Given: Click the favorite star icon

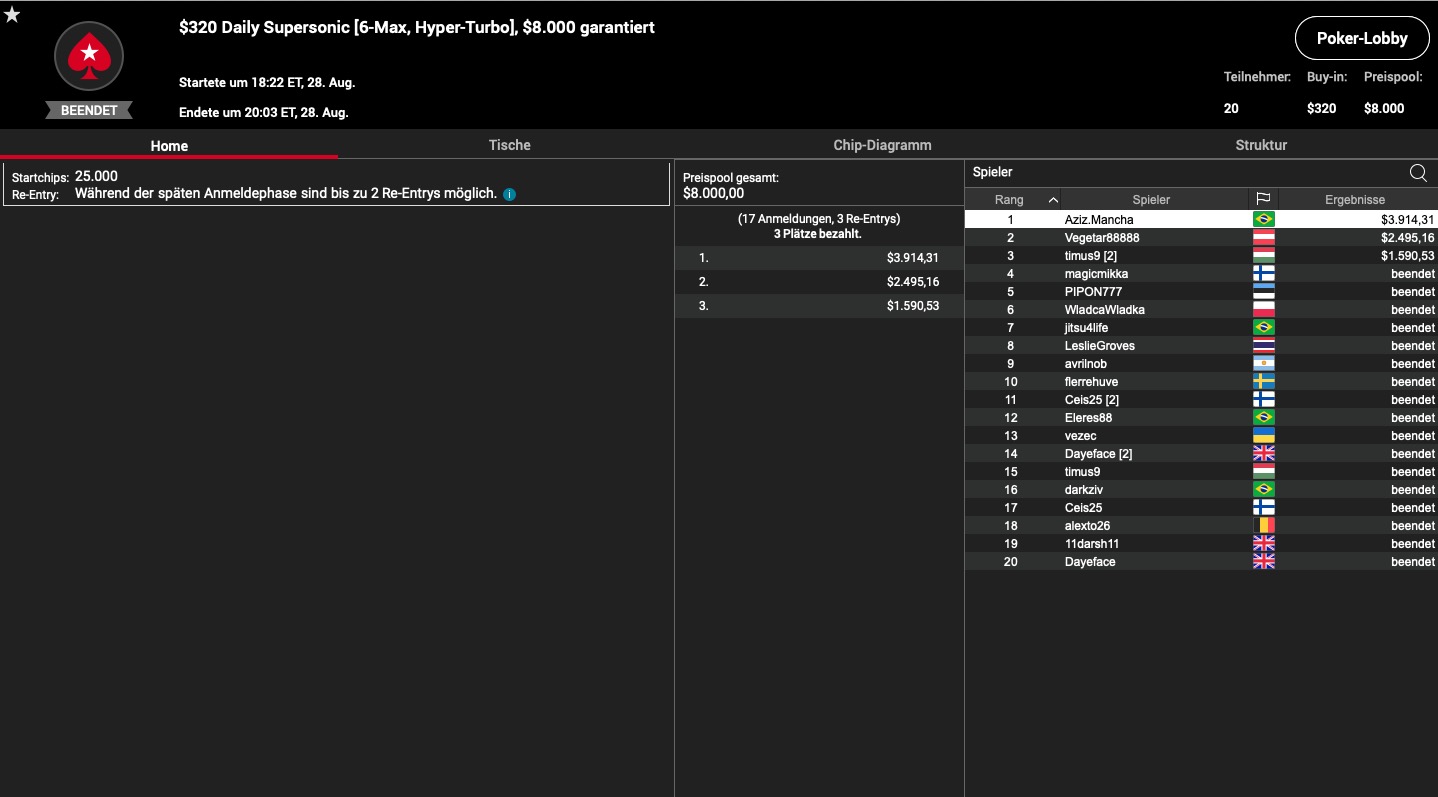Looking at the screenshot, I should click(12, 15).
